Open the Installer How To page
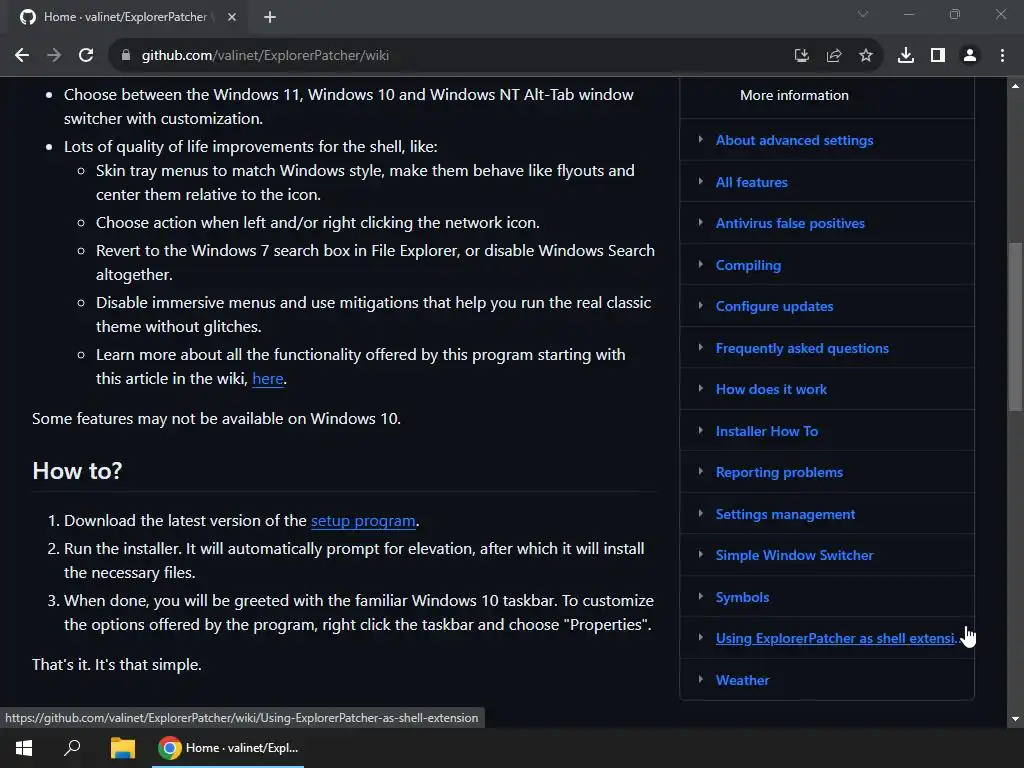This screenshot has height=768, width=1024. click(x=767, y=431)
